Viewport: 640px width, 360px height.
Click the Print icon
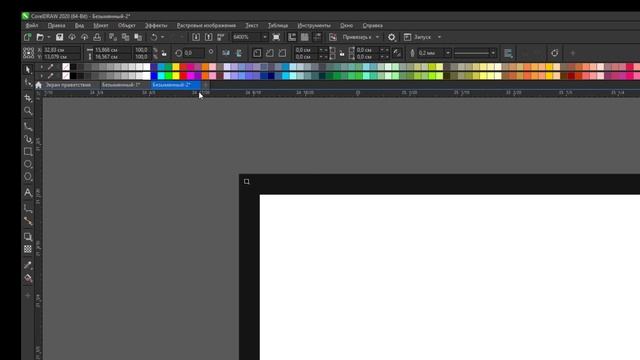pos(97,37)
